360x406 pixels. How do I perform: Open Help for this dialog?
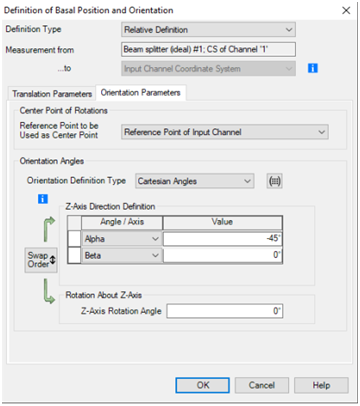[321, 385]
